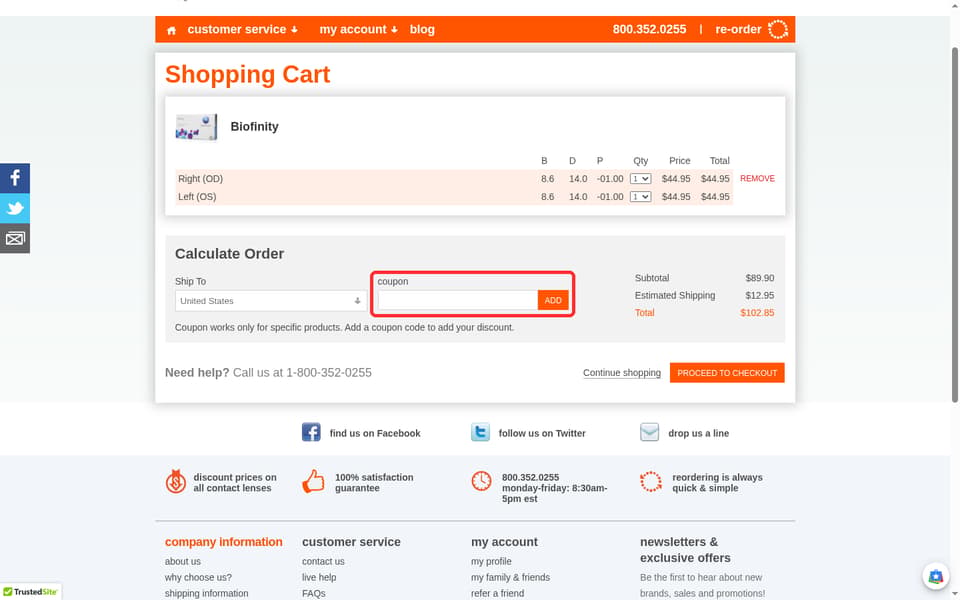Open my family & friends link
The height and width of the screenshot is (600, 960).
pyautogui.click(x=510, y=577)
